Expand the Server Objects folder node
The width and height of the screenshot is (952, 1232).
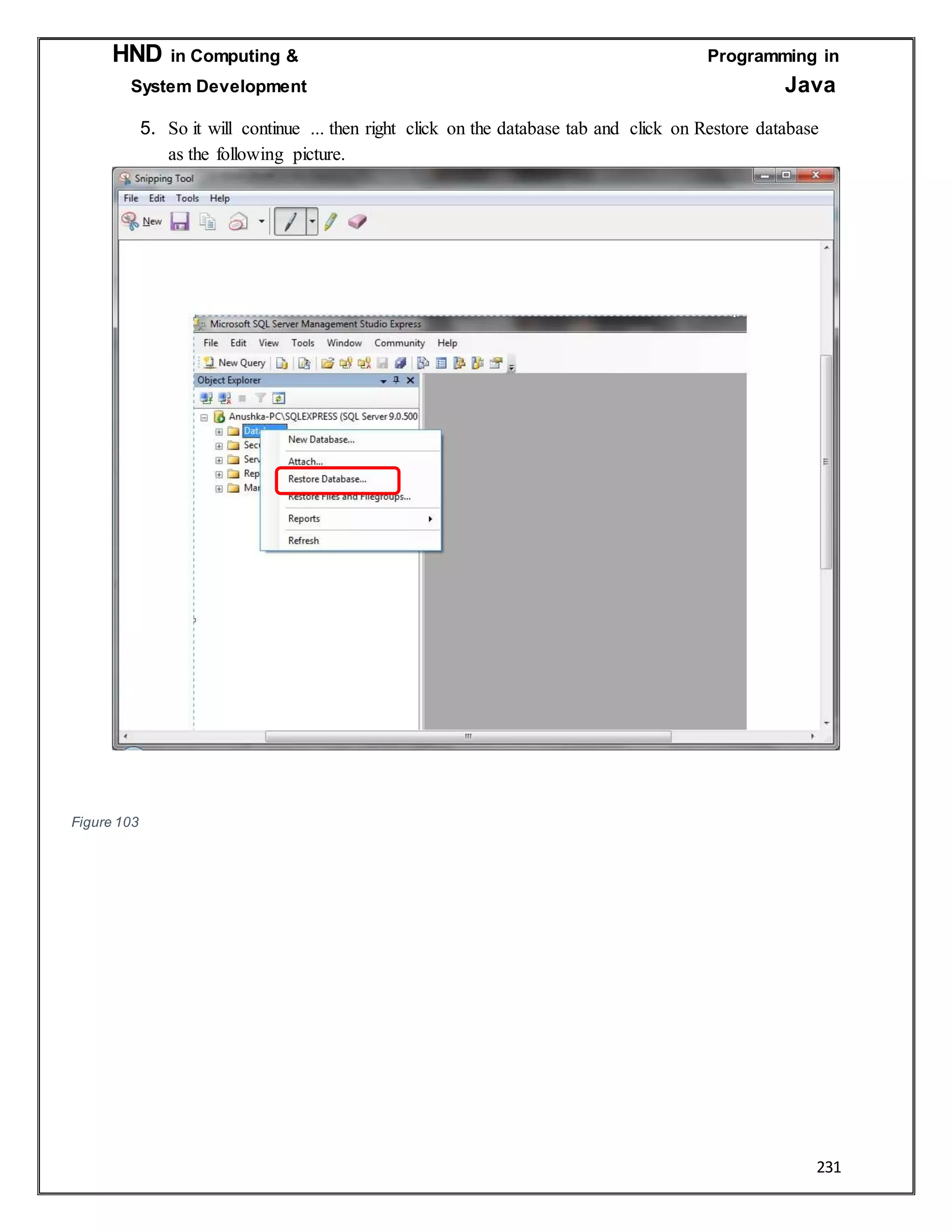tap(219, 460)
